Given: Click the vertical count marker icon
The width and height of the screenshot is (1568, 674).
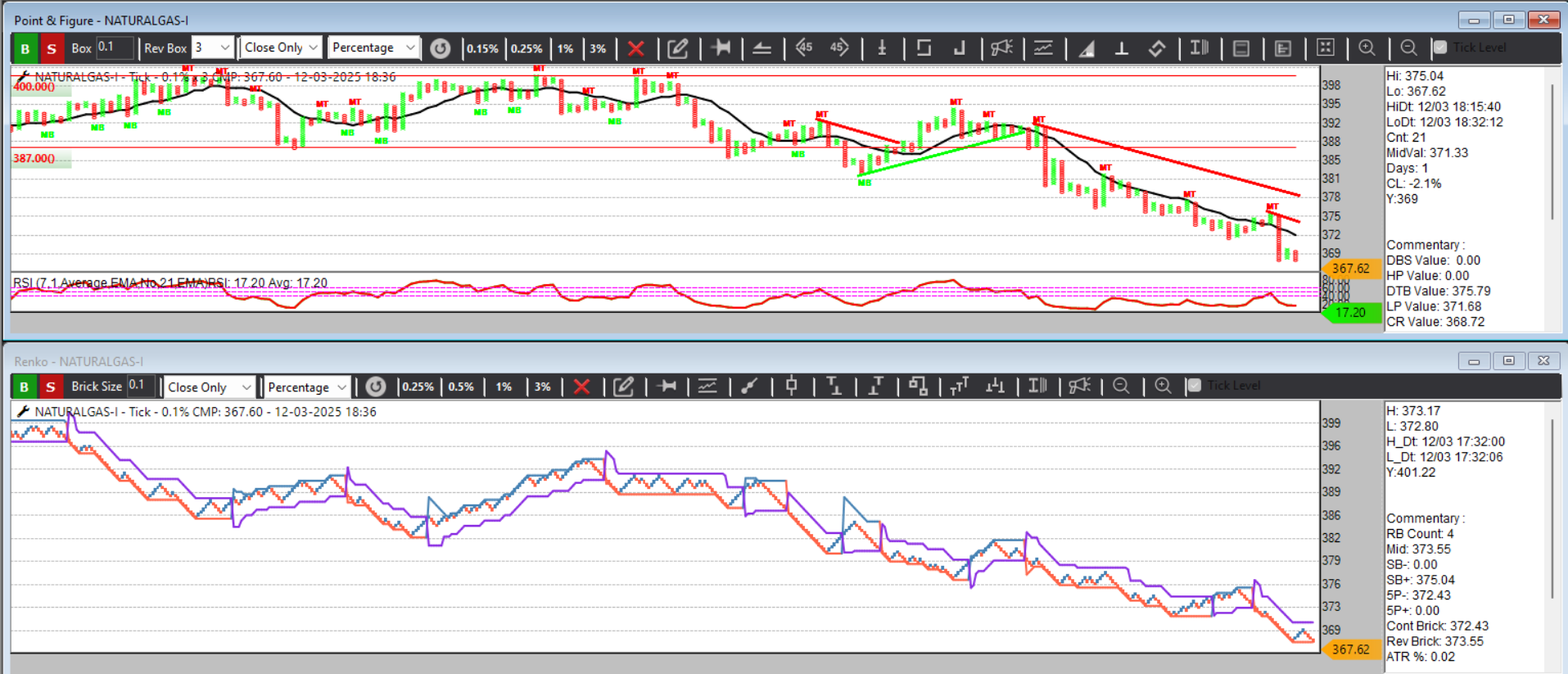Looking at the screenshot, I should (882, 47).
